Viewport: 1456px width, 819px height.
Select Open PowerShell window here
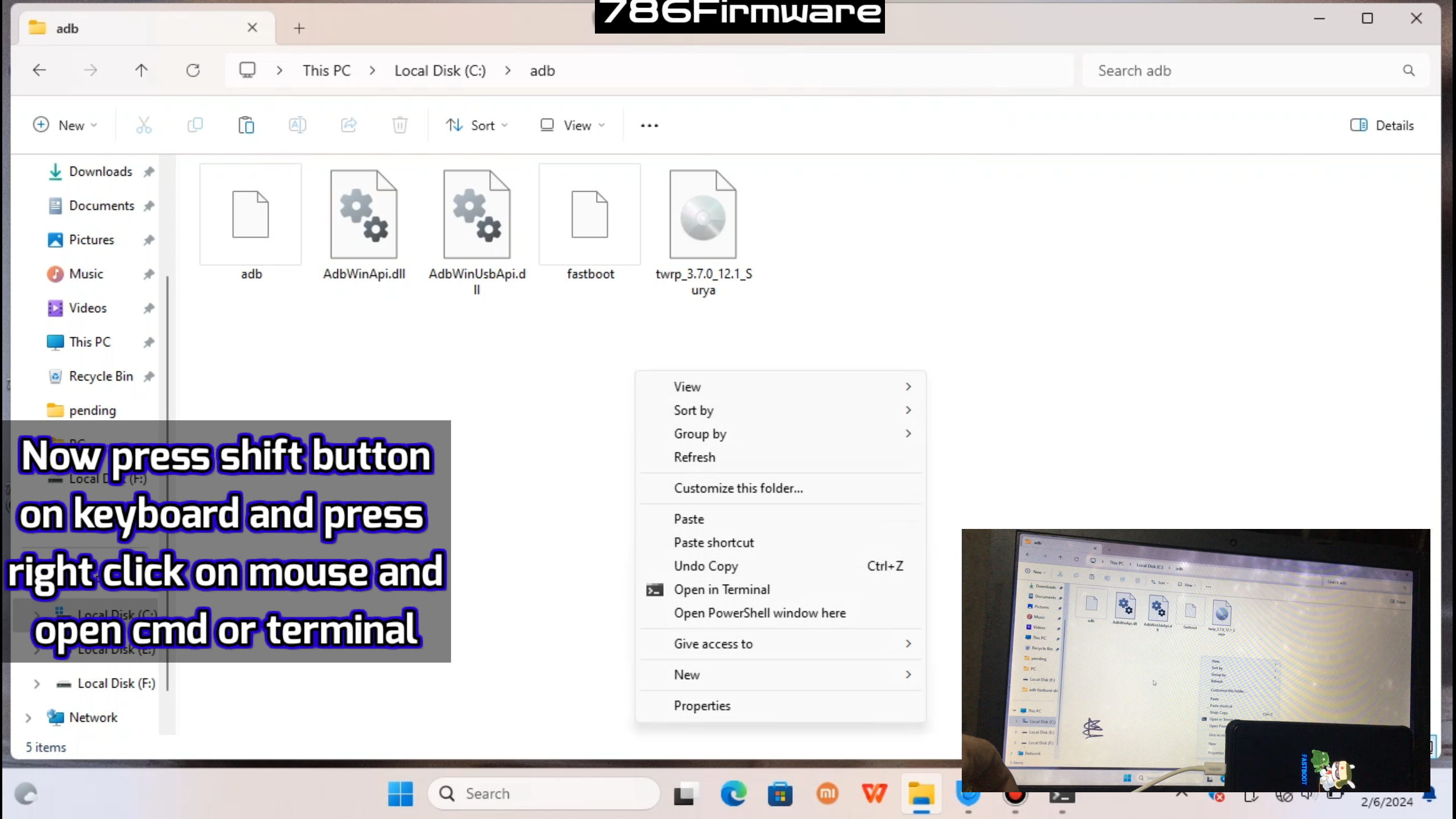[759, 613]
